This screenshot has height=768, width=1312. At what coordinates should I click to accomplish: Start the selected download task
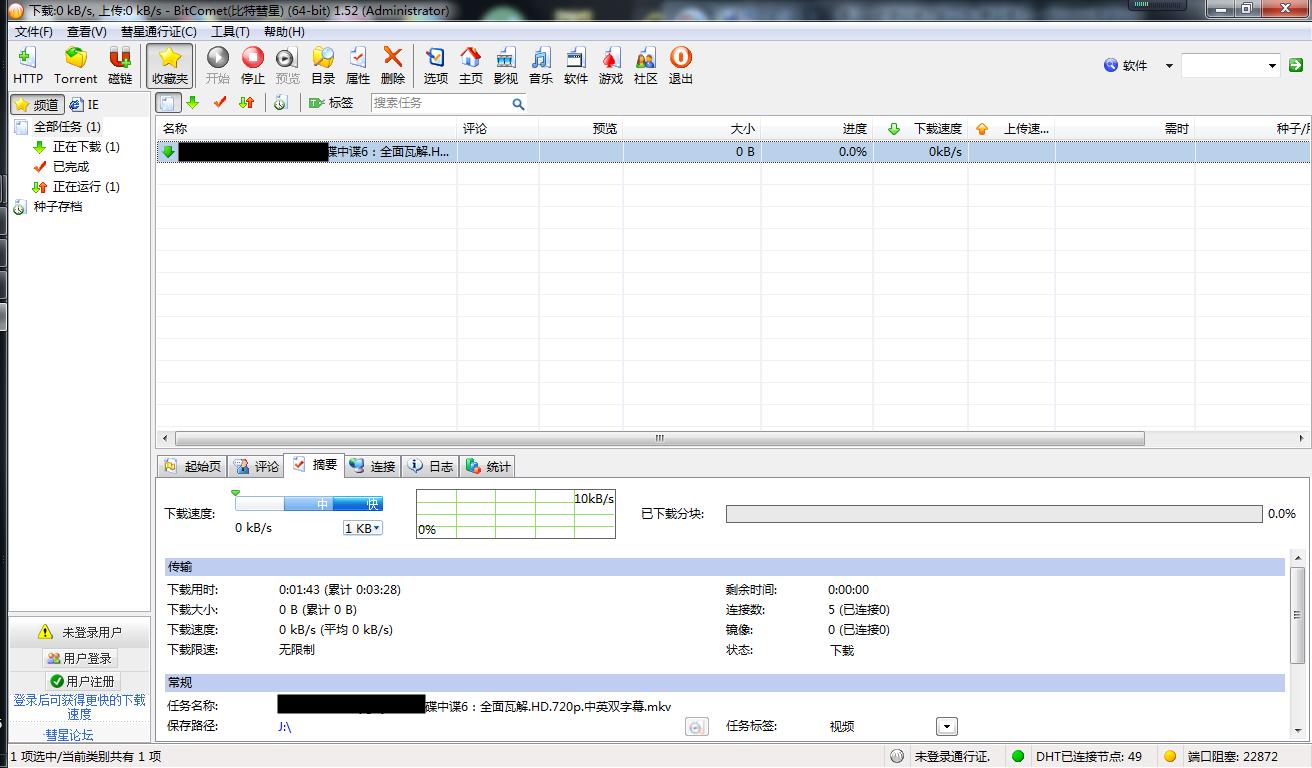(217, 65)
